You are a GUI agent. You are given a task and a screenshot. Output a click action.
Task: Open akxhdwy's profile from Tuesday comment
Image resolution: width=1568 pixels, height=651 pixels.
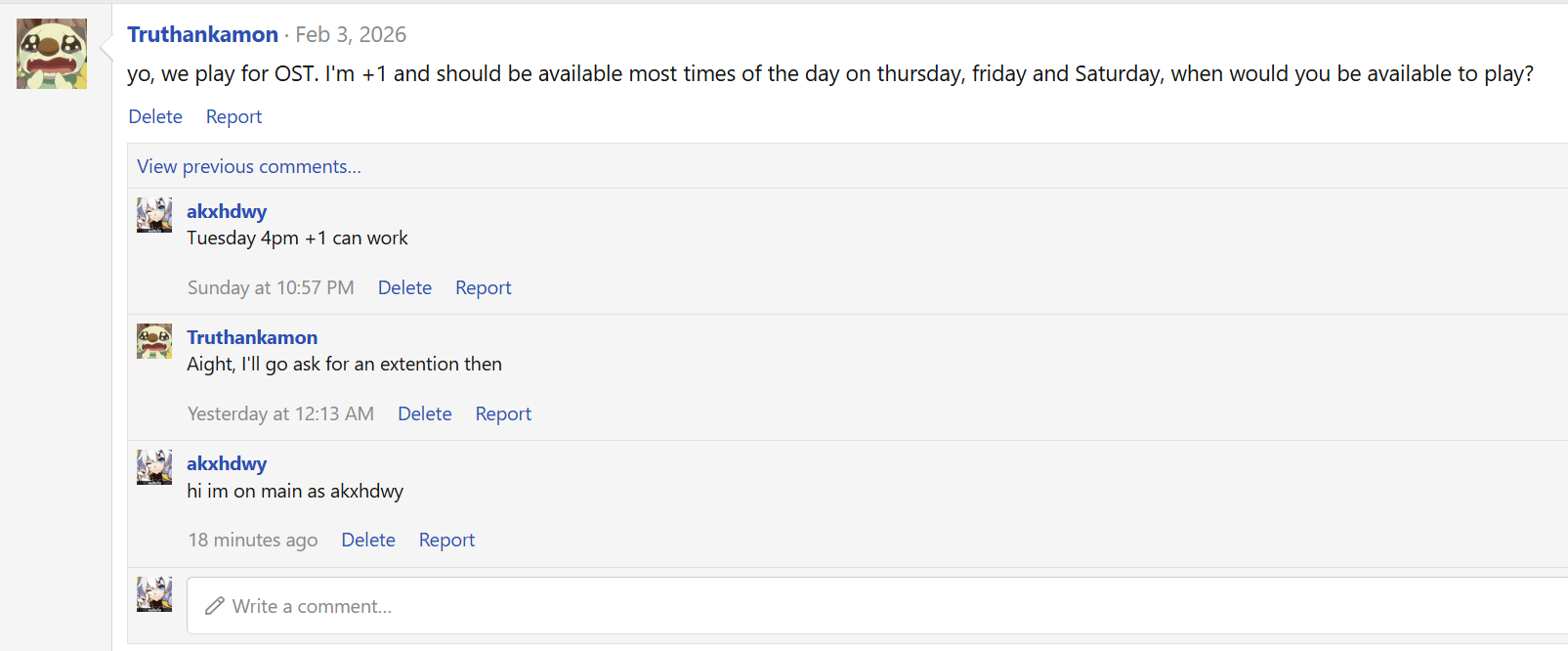tap(227, 211)
